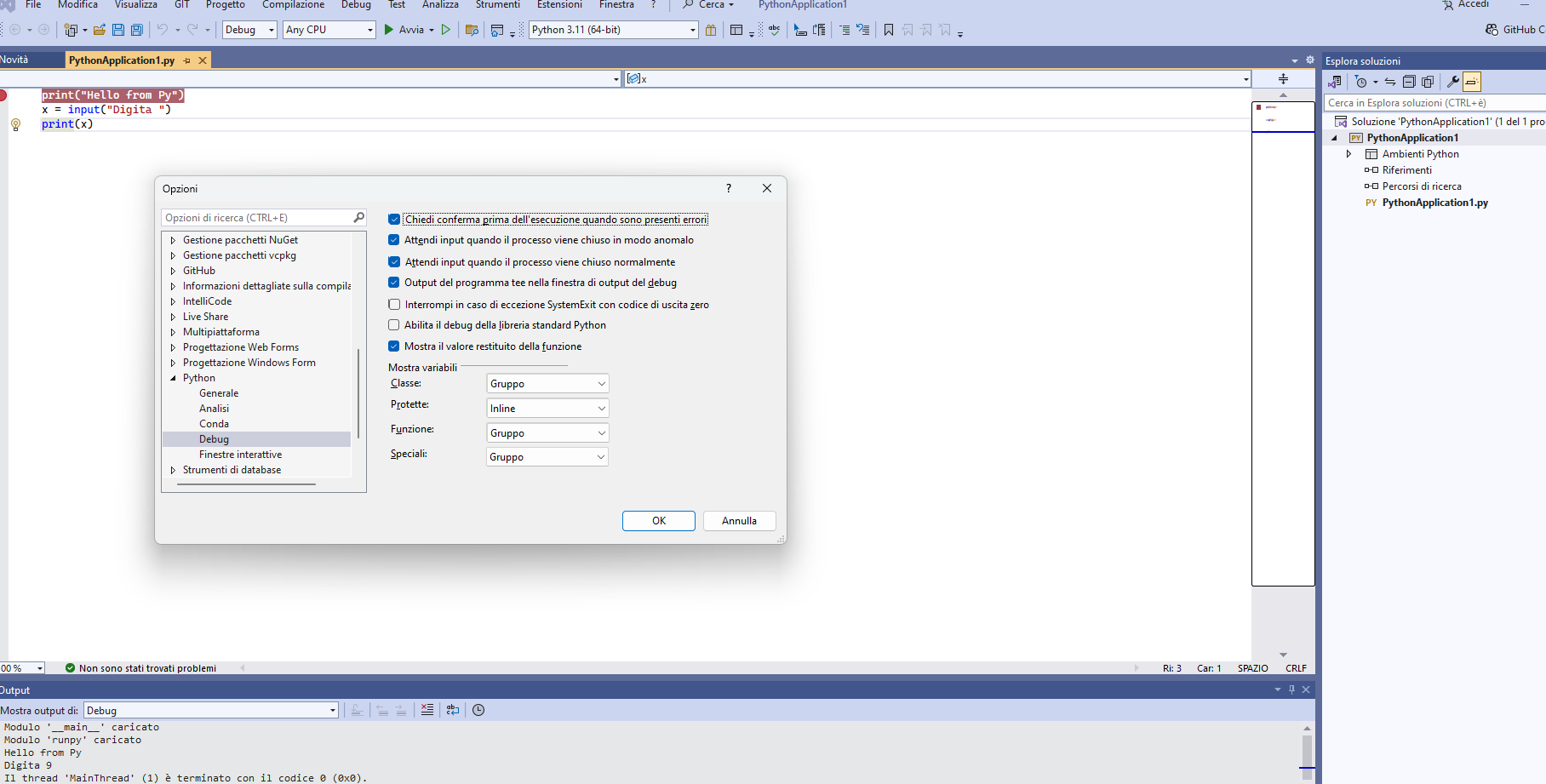Toggle word wrap in the Output window

(452, 709)
